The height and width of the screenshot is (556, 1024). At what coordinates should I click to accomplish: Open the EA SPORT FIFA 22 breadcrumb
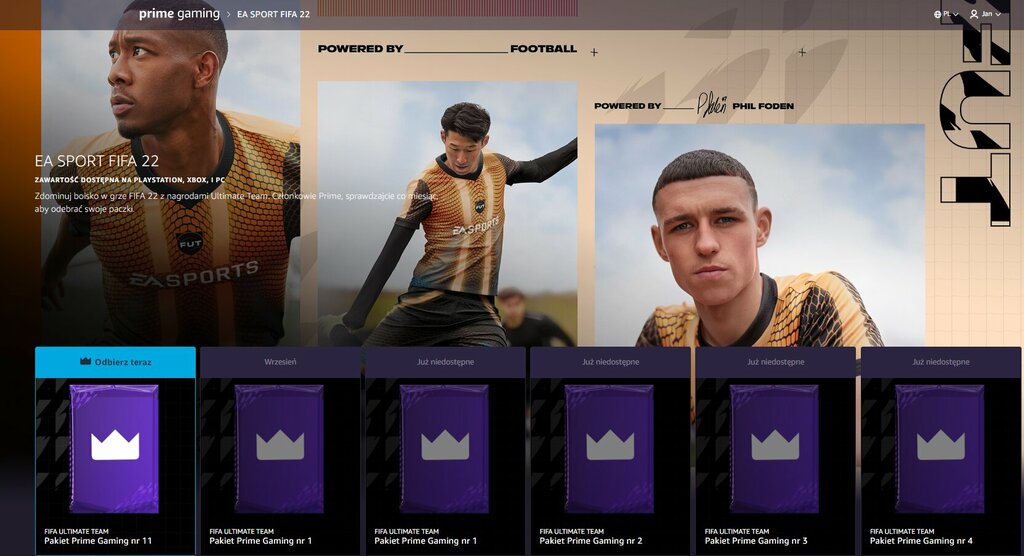(273, 14)
